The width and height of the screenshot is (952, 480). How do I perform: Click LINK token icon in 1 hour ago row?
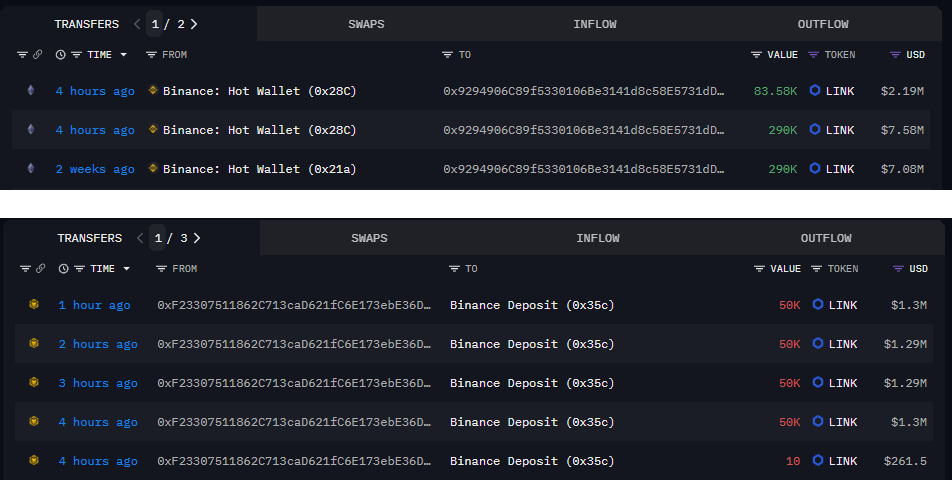click(x=818, y=304)
